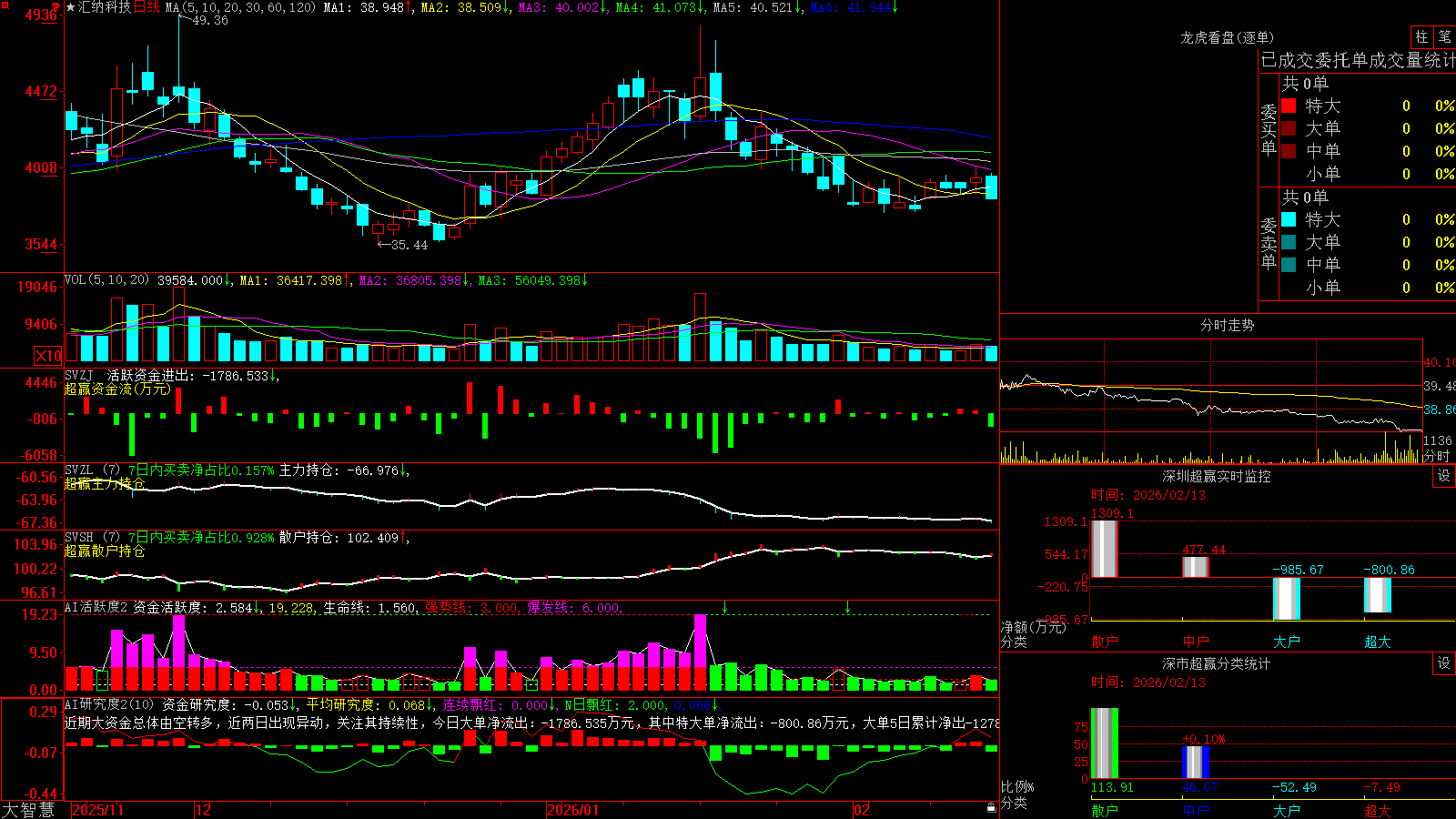Switch to 柱 bar view
The height and width of the screenshot is (819, 1456).
1421,36
